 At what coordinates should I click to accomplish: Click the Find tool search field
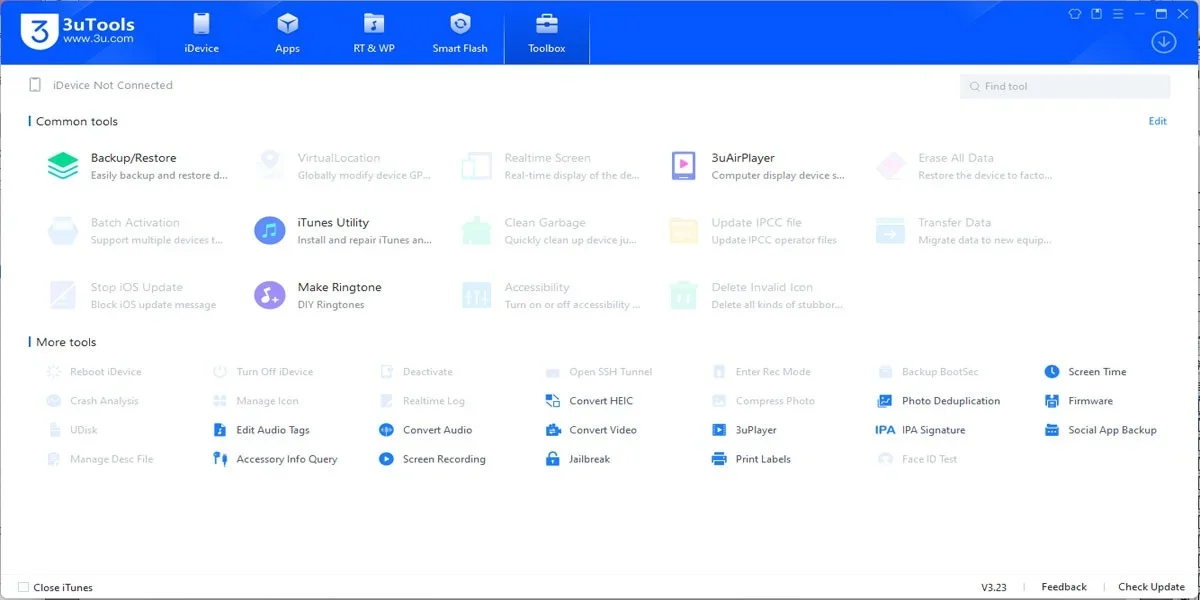[x=1065, y=86]
